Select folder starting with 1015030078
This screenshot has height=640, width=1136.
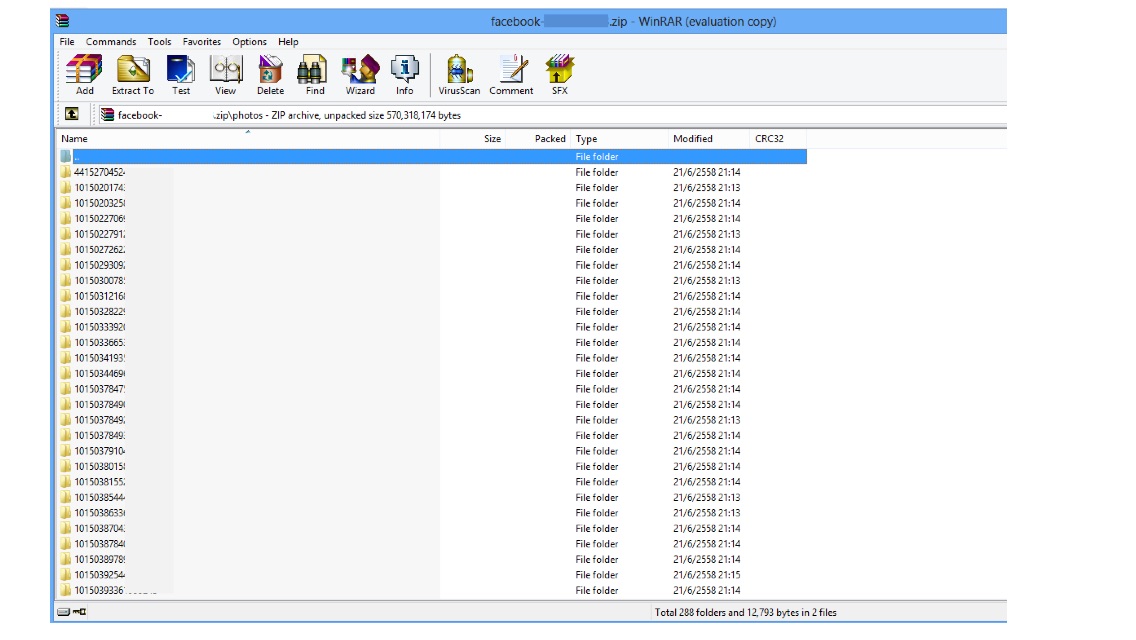[433, 280]
